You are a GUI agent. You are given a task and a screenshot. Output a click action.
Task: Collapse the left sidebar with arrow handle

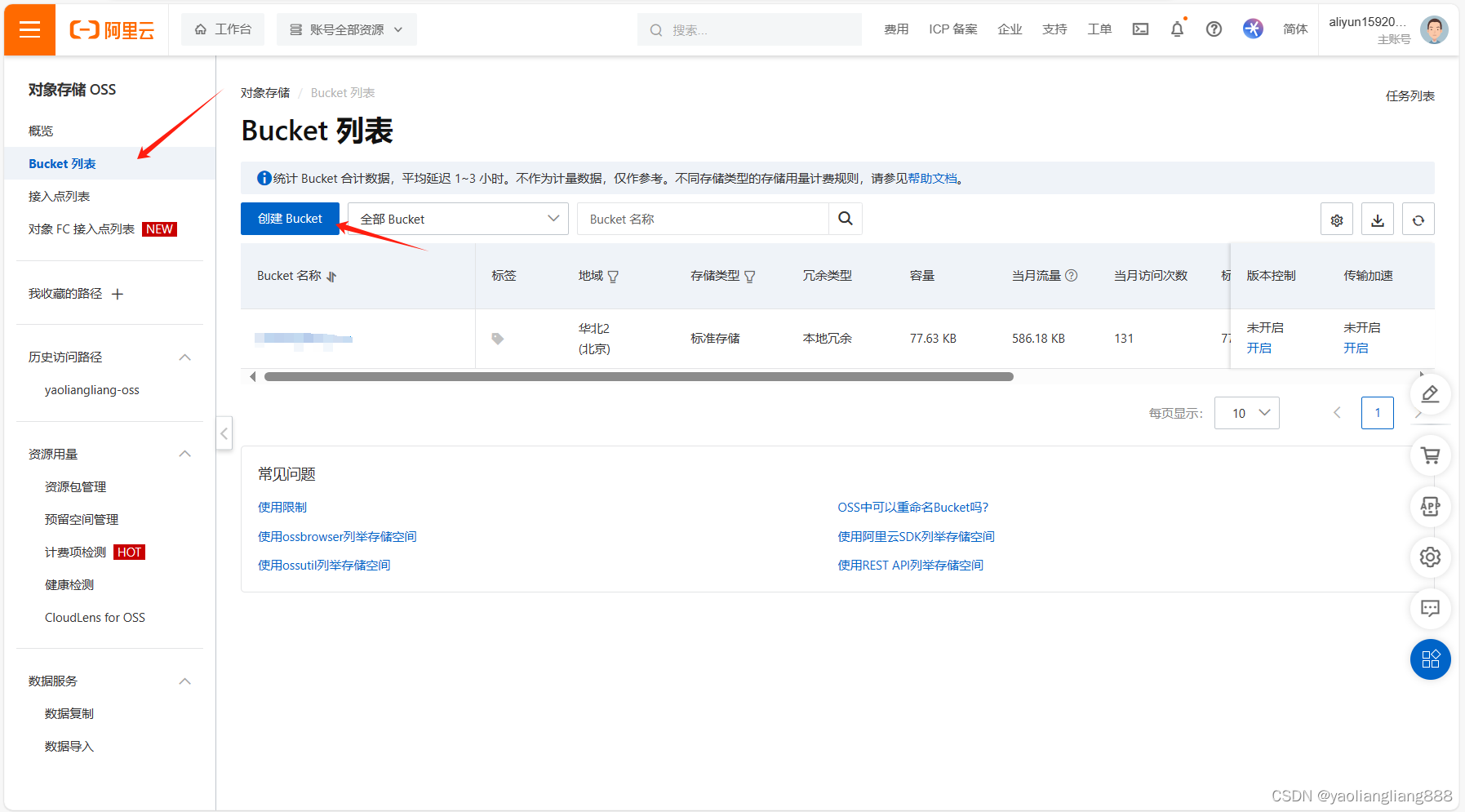pos(224,433)
